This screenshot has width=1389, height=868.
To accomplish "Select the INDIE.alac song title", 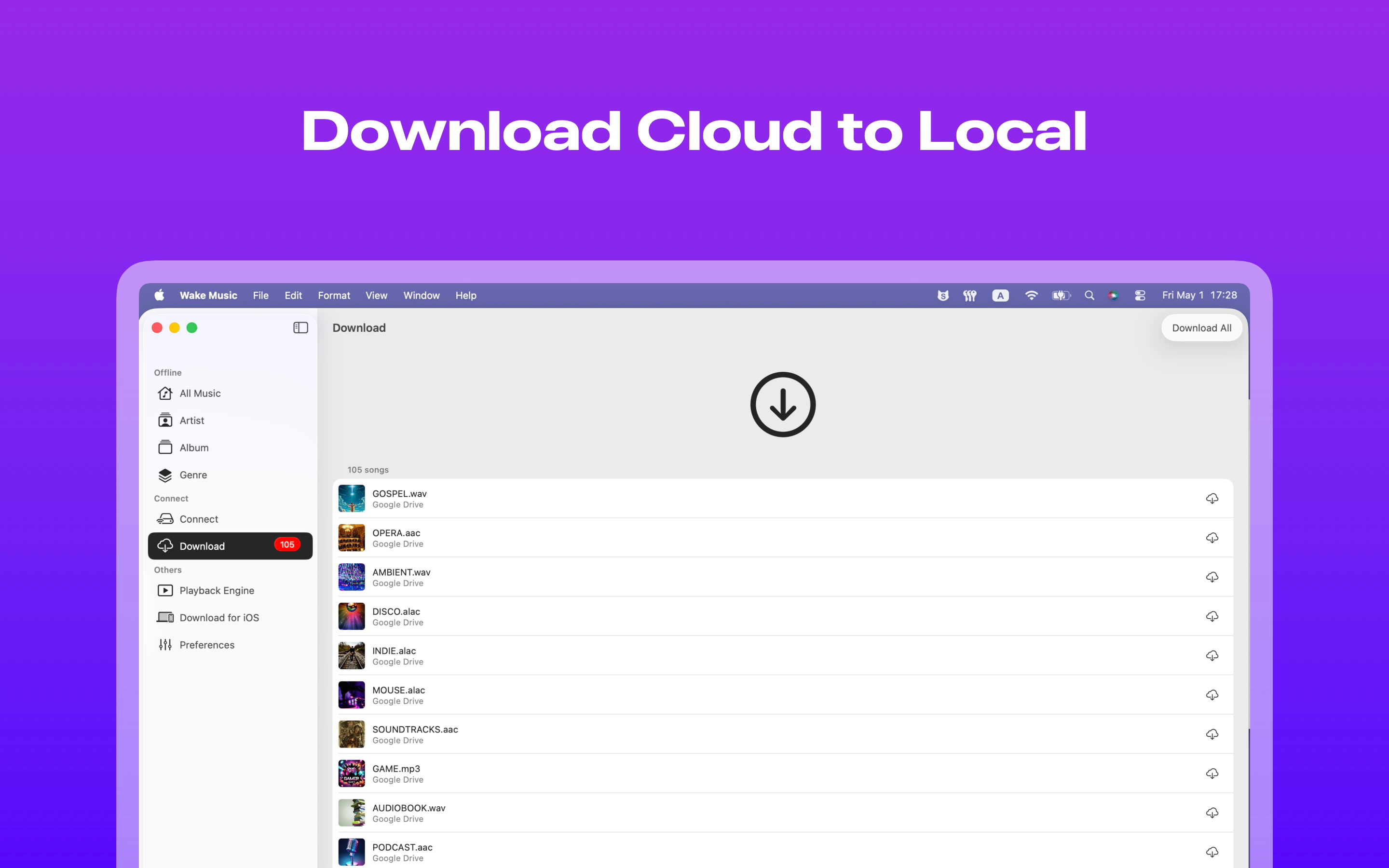I will (x=394, y=651).
